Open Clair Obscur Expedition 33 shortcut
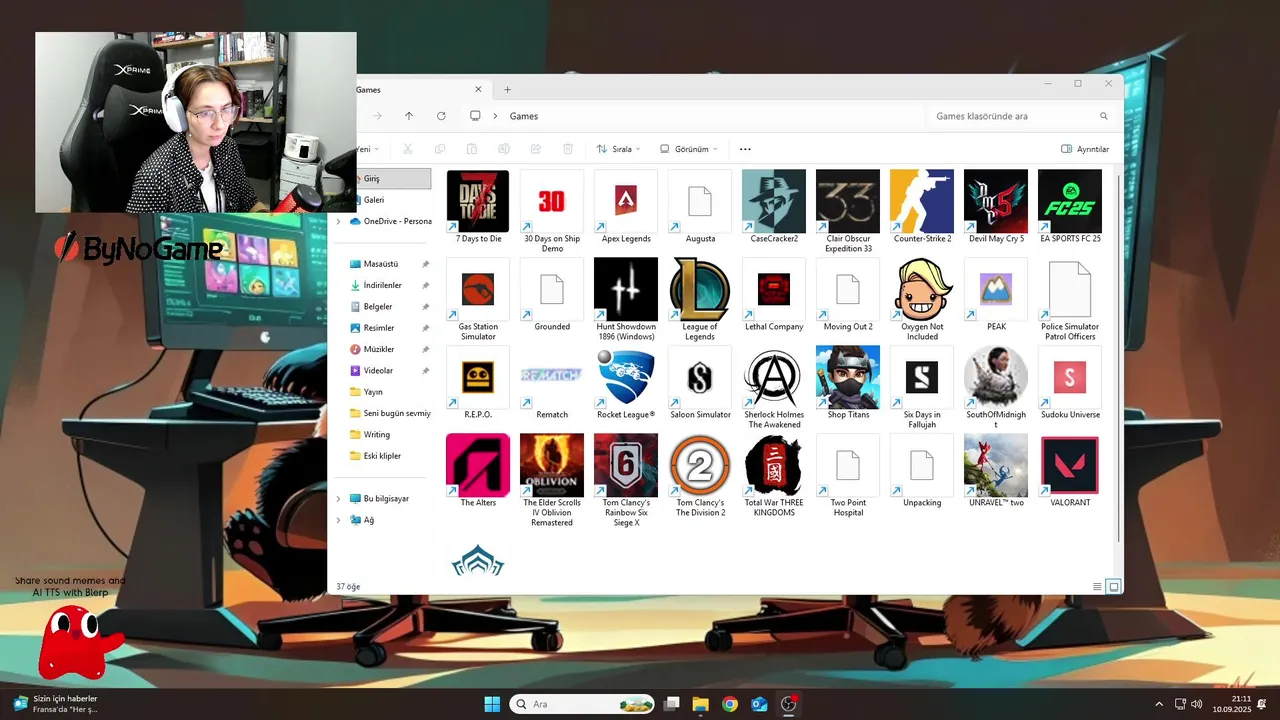 pos(848,201)
